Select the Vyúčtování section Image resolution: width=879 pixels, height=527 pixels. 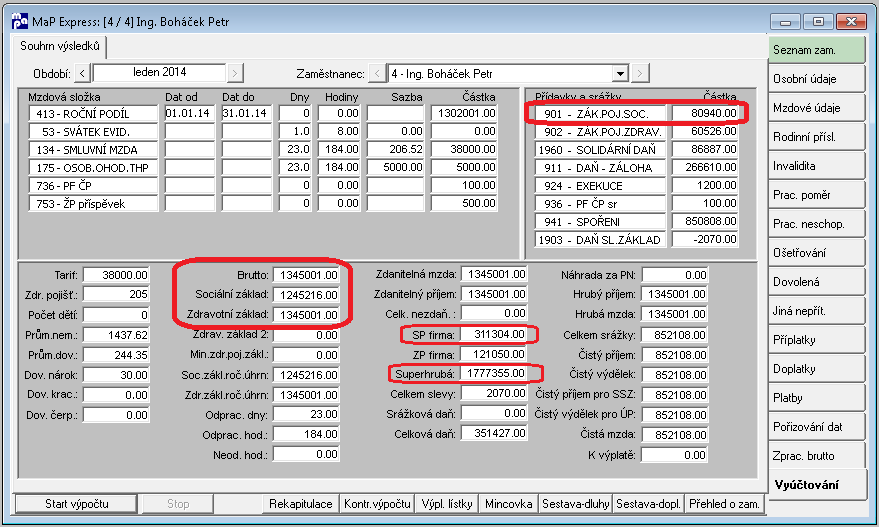tap(817, 485)
